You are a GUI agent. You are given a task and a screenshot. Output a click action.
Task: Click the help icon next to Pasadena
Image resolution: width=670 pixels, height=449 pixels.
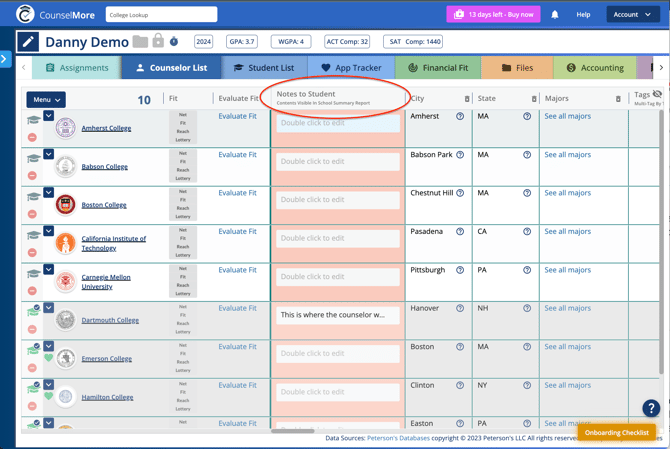tap(460, 232)
